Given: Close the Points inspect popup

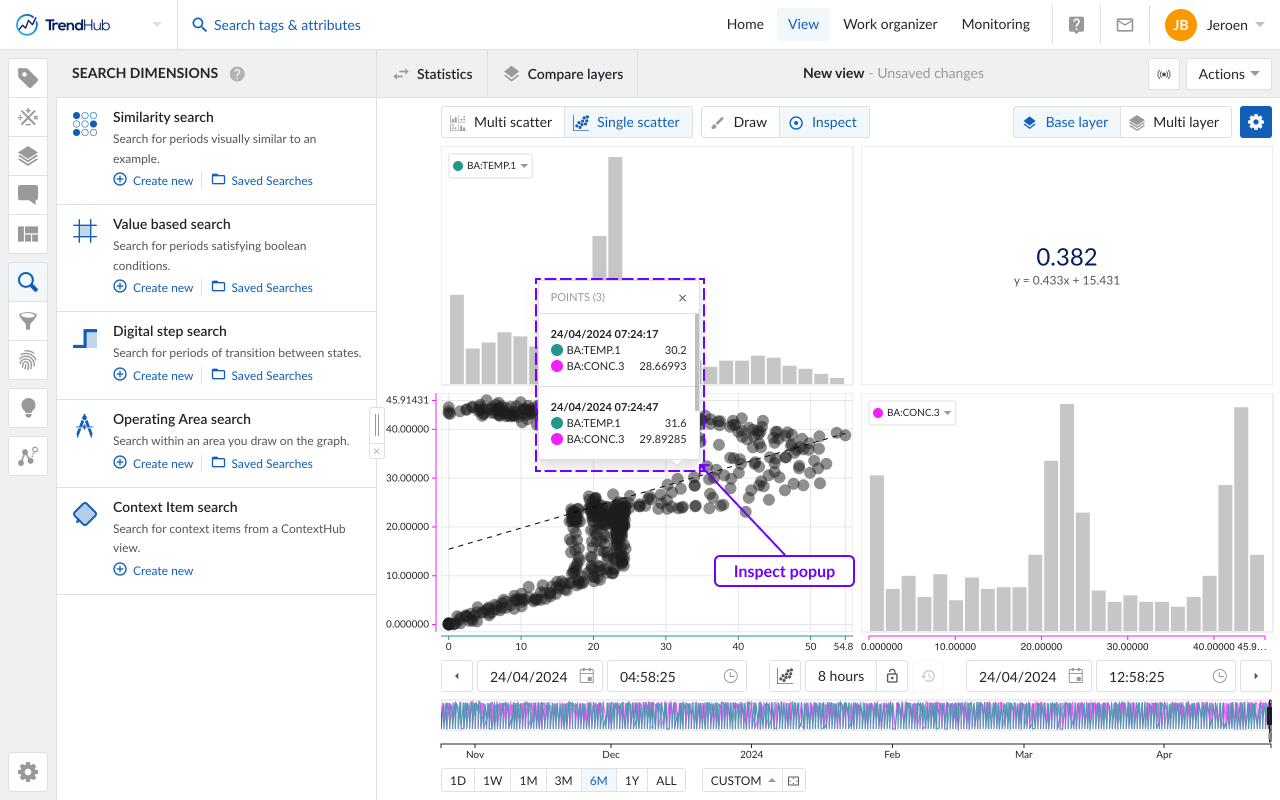Looking at the screenshot, I should (683, 298).
